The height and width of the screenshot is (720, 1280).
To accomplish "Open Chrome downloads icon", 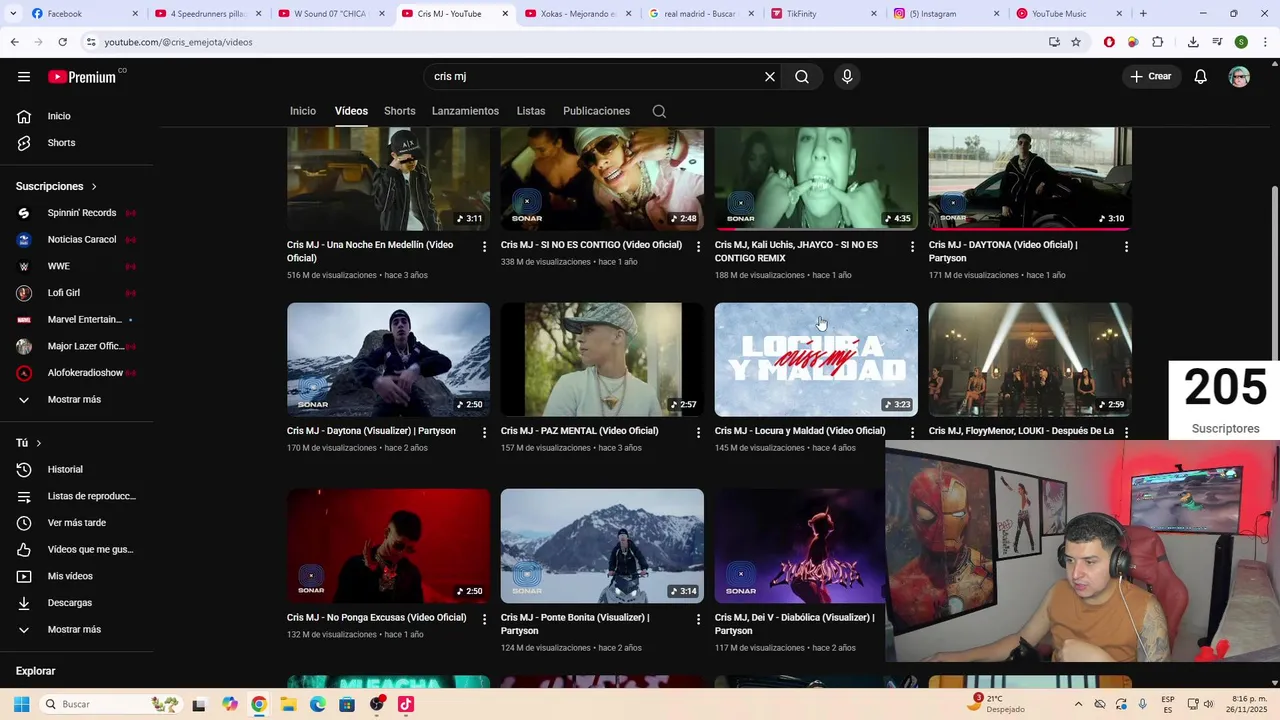I will 1193,42.
